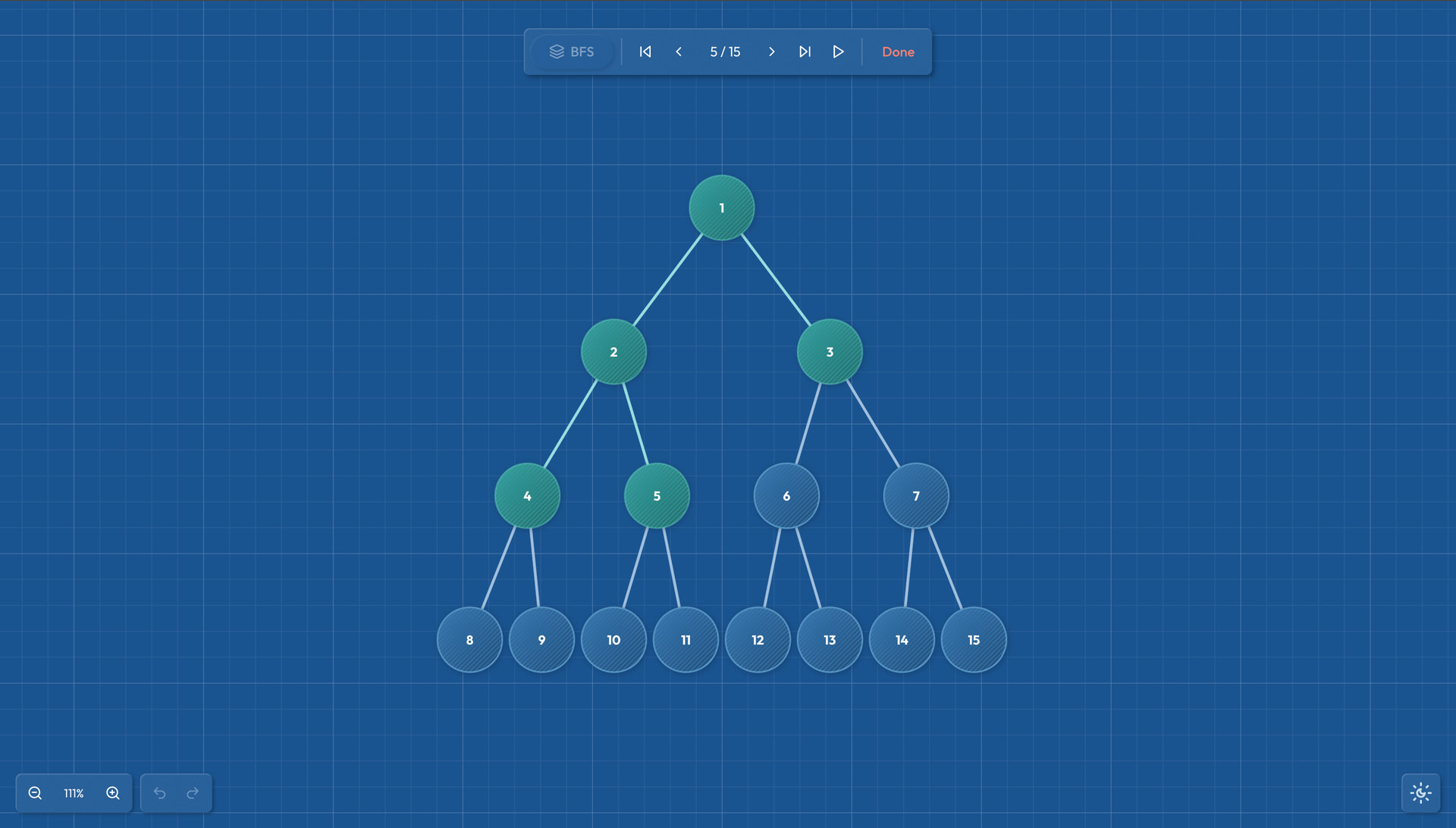
Task: Select node 10 in the tree
Action: pos(613,640)
